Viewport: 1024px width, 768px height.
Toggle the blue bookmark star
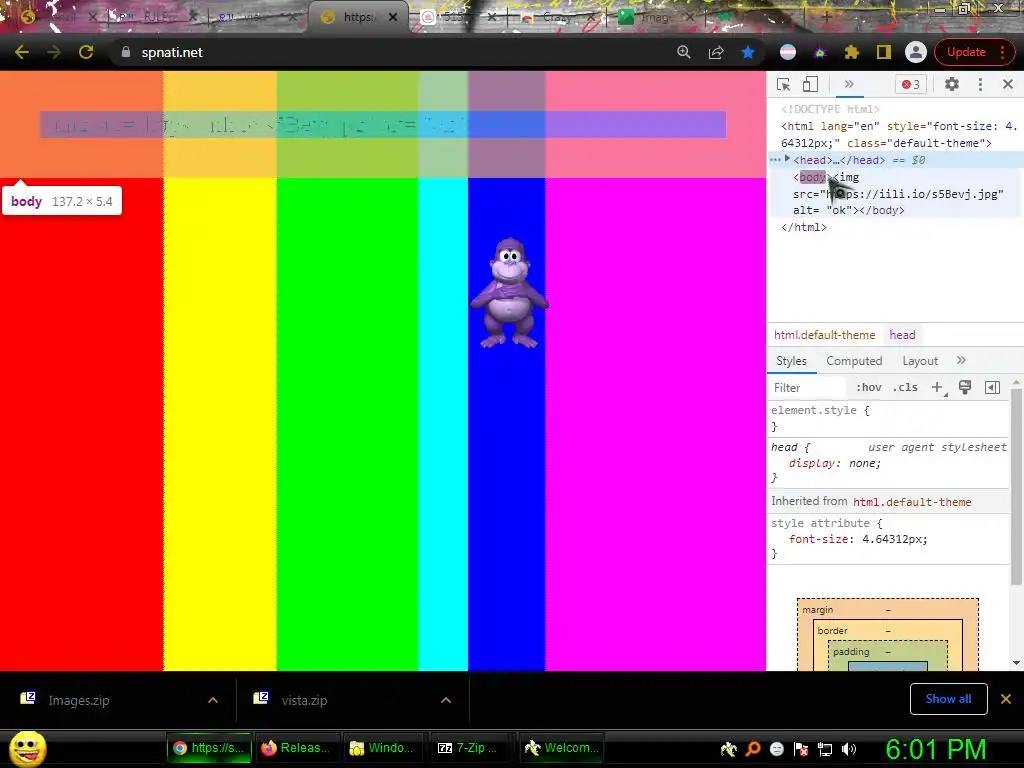point(748,52)
